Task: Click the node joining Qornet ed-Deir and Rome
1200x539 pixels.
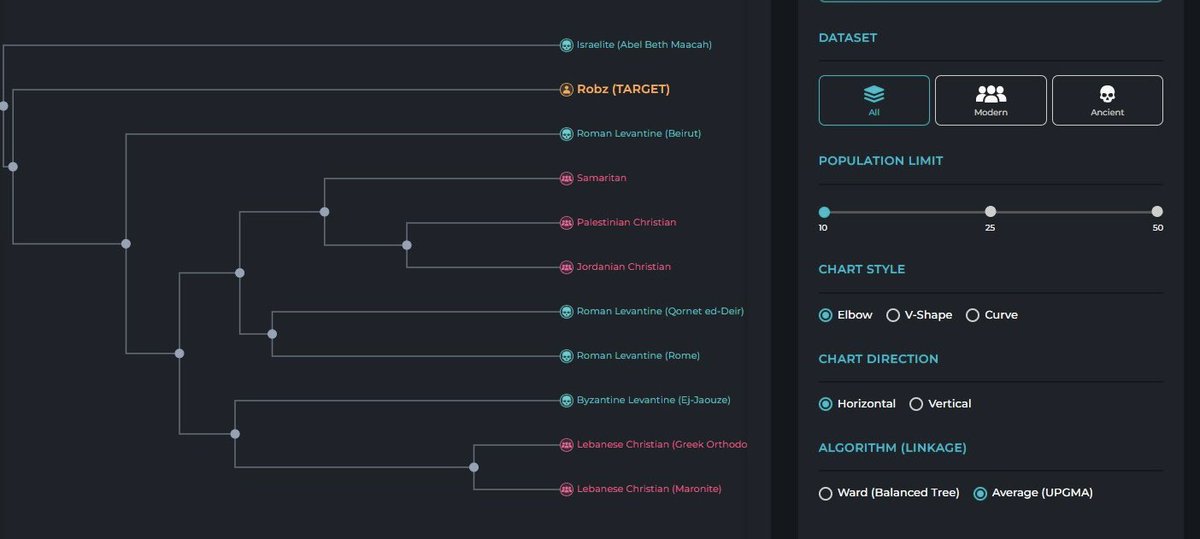Action: pyautogui.click(x=272, y=334)
